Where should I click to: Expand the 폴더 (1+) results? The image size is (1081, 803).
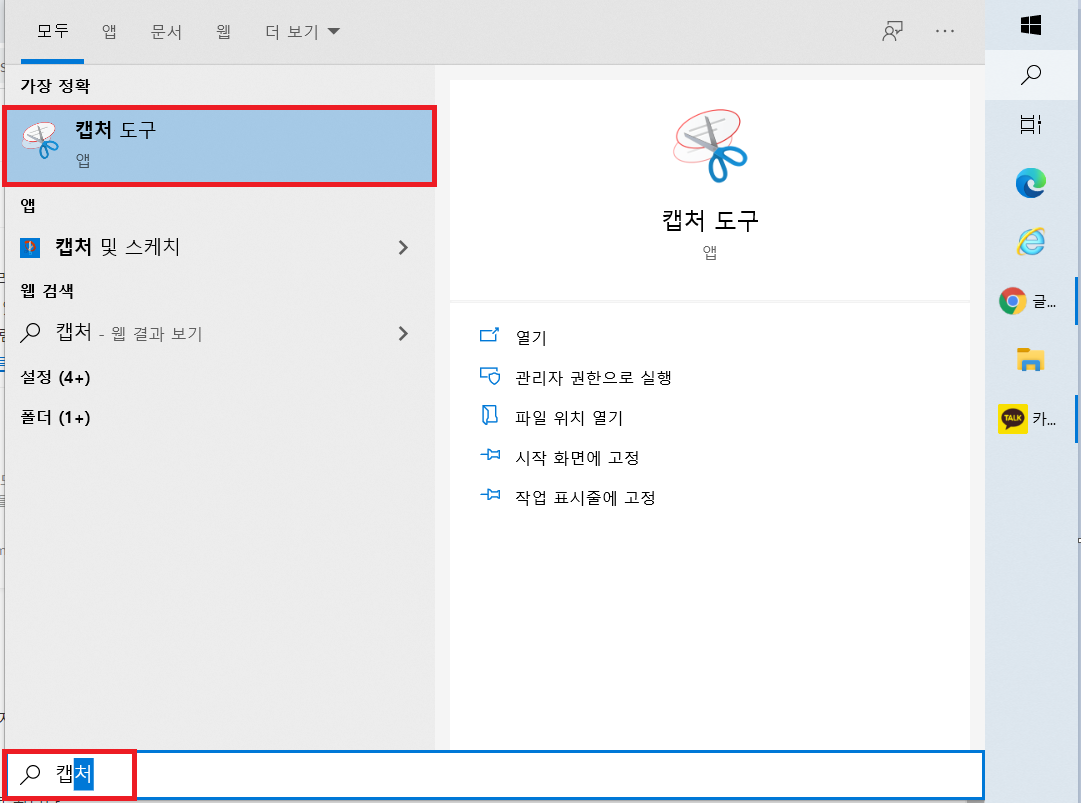point(56,417)
